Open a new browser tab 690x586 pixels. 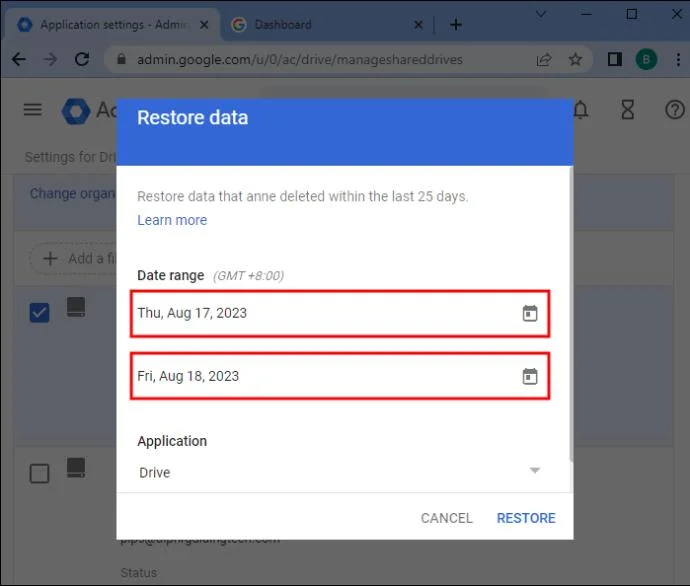(x=456, y=24)
